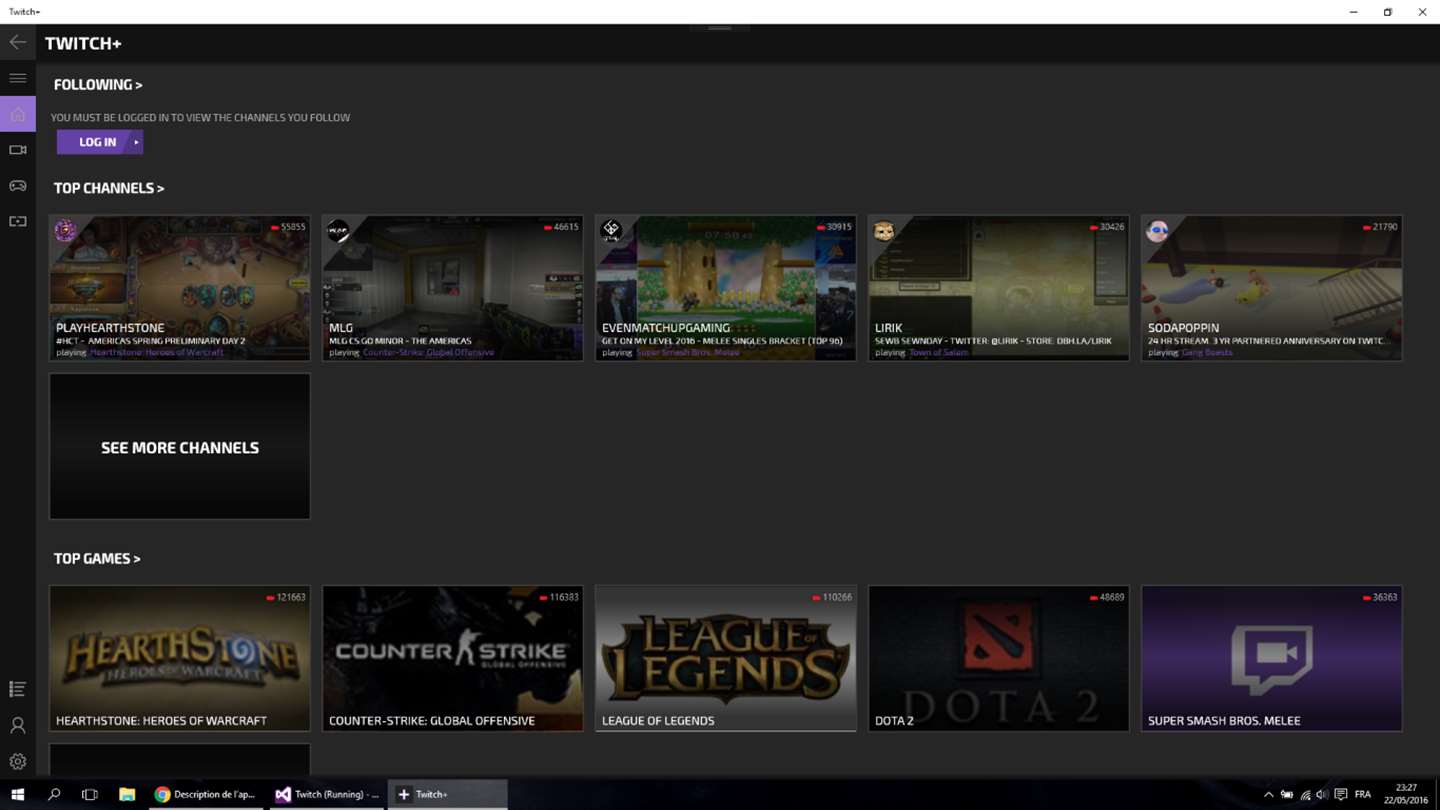
Task: Select the Home icon in sidebar
Action: pyautogui.click(x=17, y=114)
